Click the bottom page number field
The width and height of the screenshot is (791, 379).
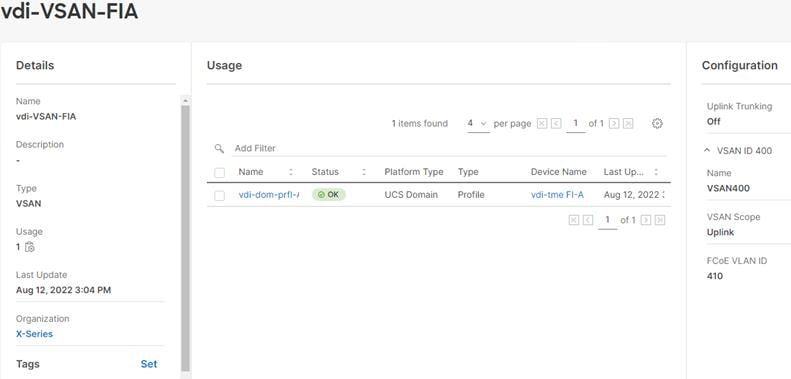click(x=607, y=221)
